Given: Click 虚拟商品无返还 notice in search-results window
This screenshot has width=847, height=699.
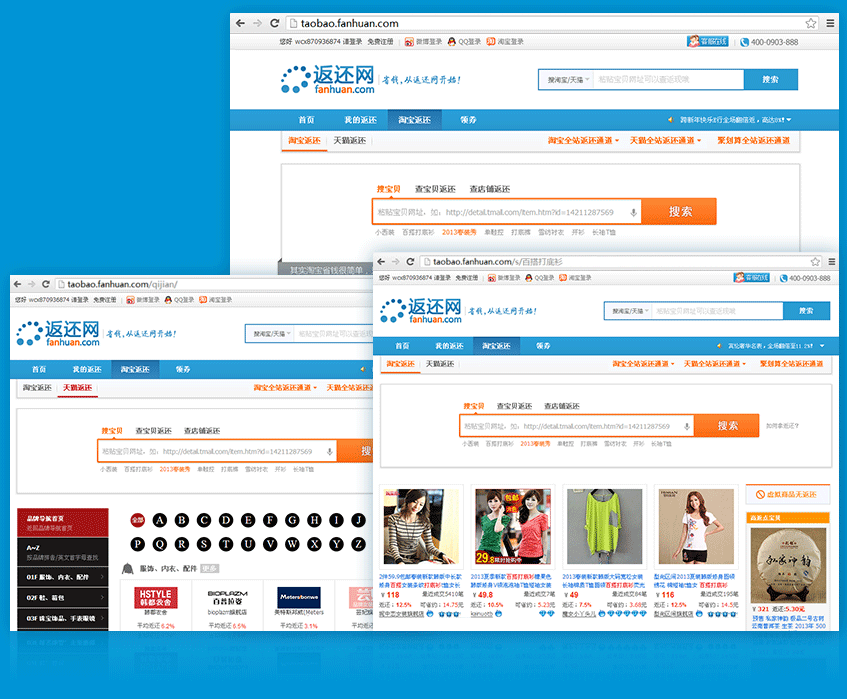Looking at the screenshot, I should pyautogui.click(x=788, y=494).
